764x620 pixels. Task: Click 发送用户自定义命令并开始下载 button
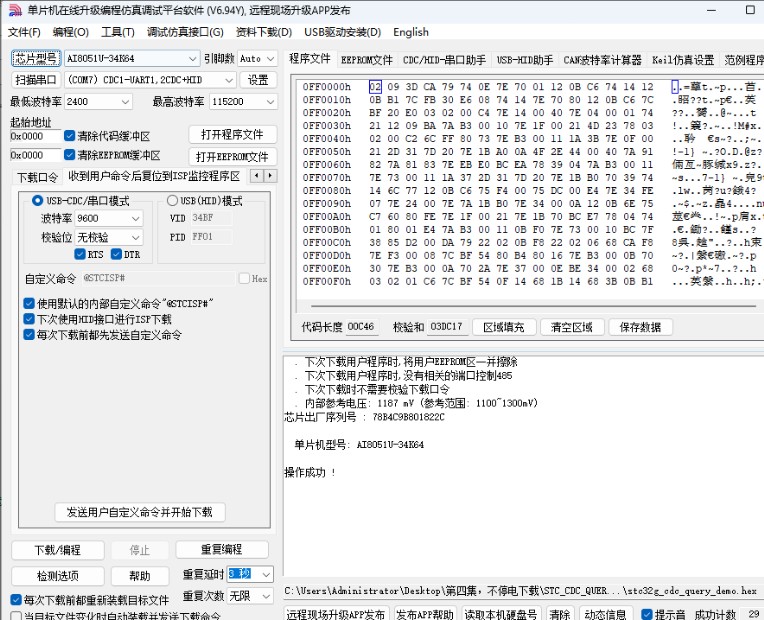click(139, 512)
